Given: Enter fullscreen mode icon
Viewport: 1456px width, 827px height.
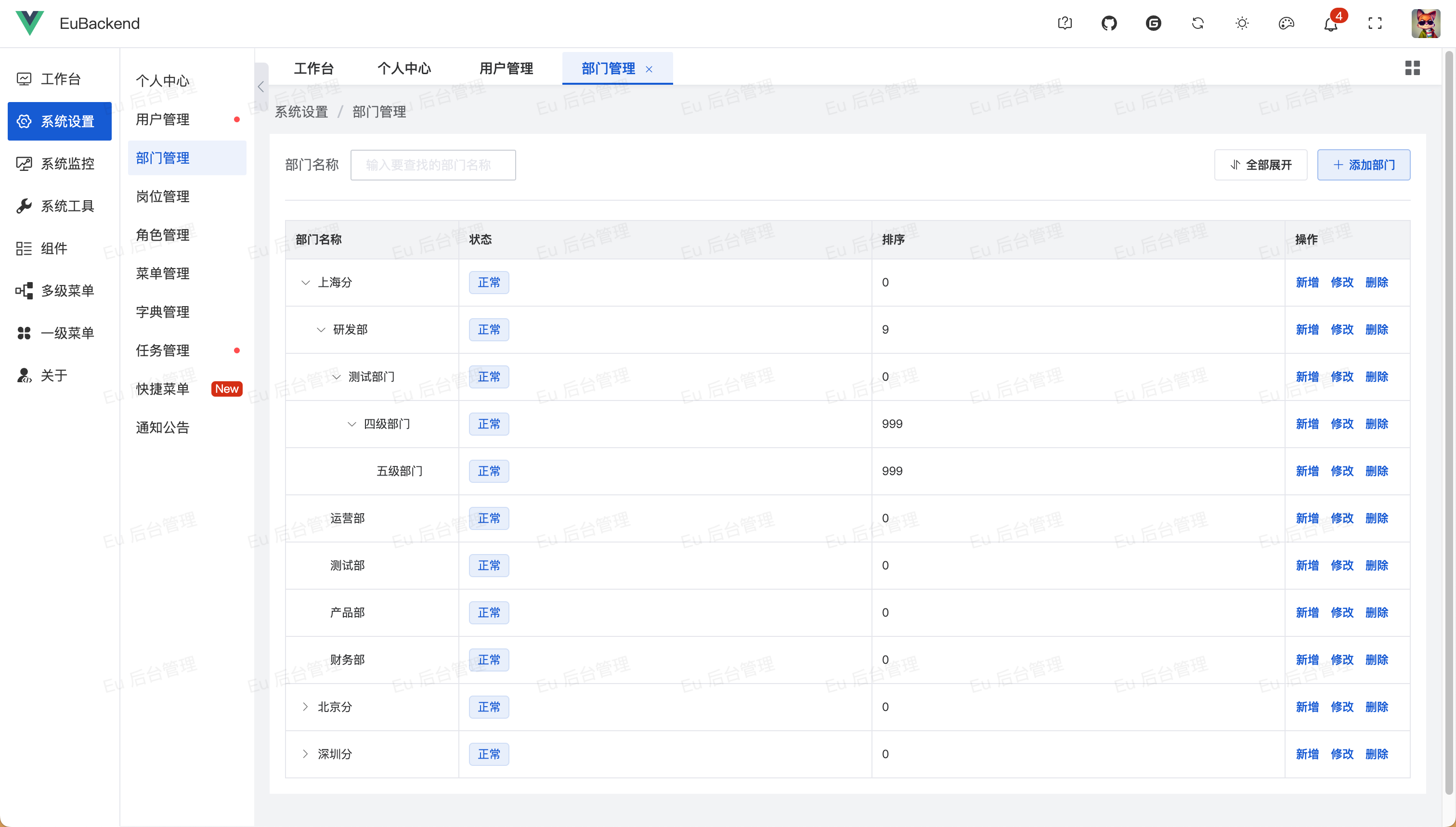Looking at the screenshot, I should click(x=1375, y=23).
